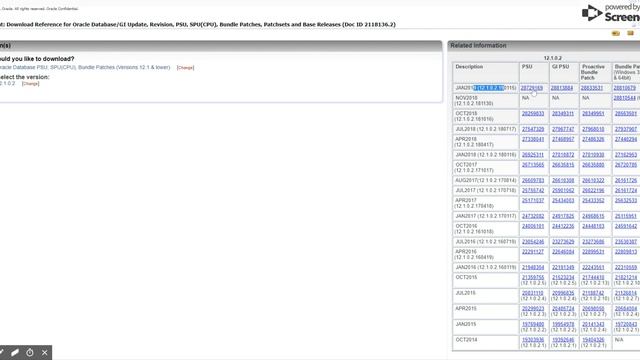This screenshot has width=640, height=360.
Task: Click the first yellow icon at top right
Action: tap(616, 33)
